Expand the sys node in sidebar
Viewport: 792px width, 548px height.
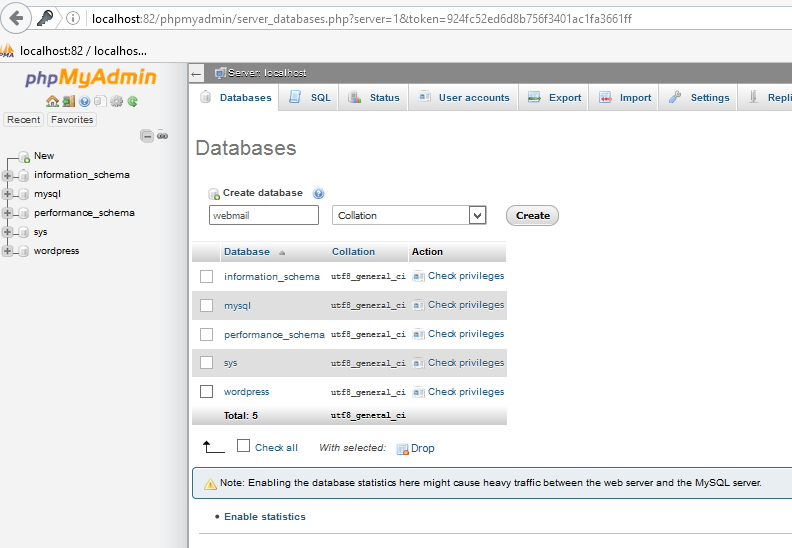click(7, 232)
